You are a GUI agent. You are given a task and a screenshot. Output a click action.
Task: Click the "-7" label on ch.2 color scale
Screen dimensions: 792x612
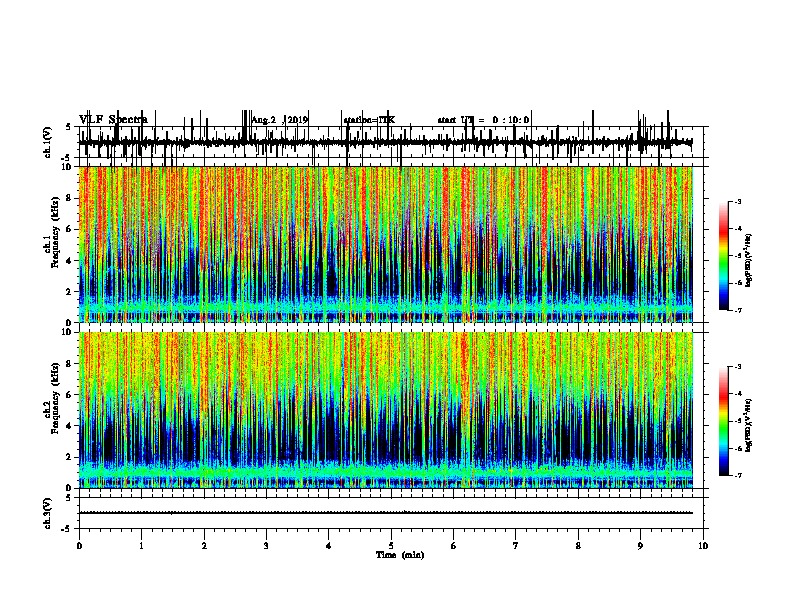pos(738,475)
